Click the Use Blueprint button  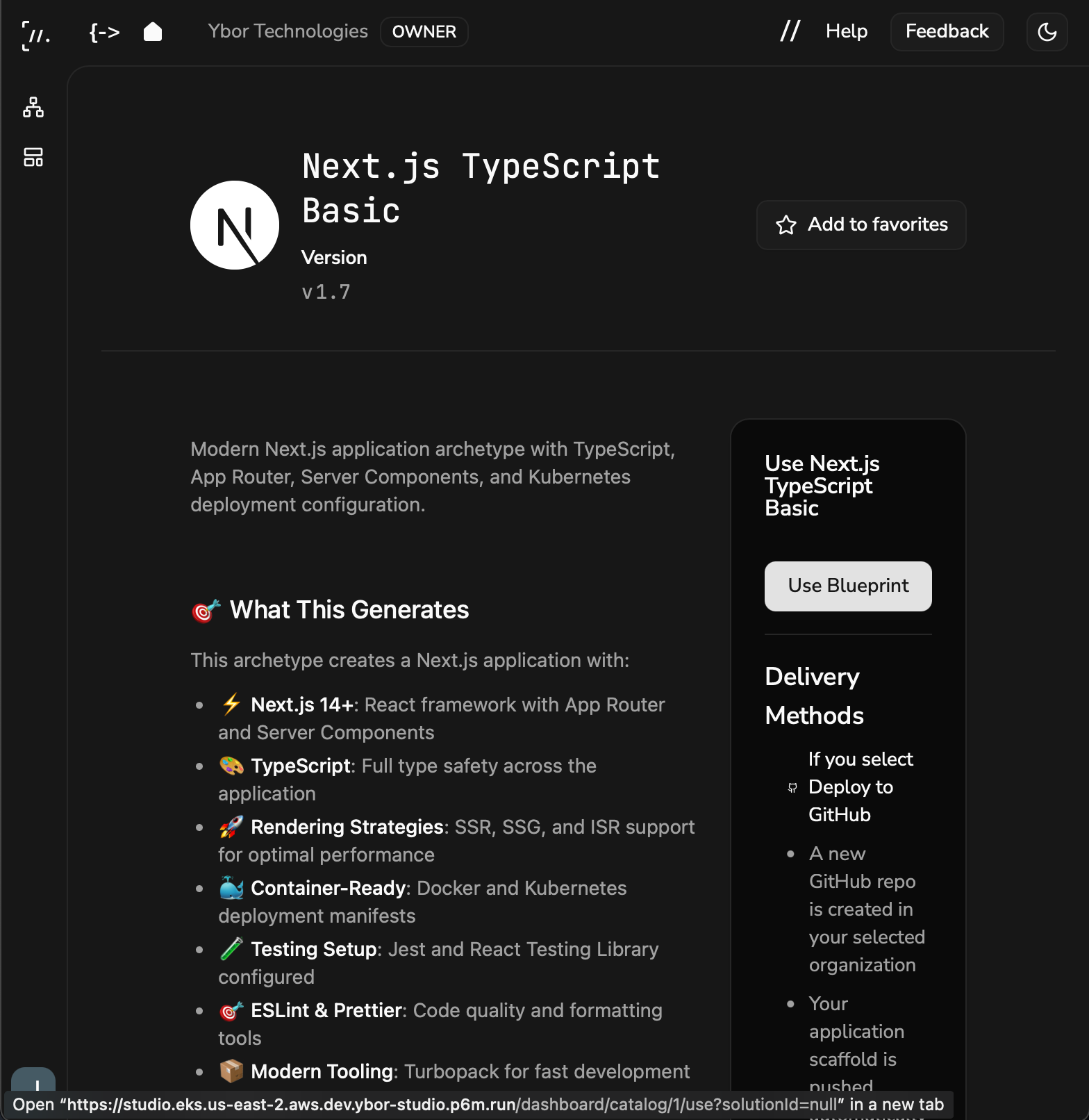848,586
